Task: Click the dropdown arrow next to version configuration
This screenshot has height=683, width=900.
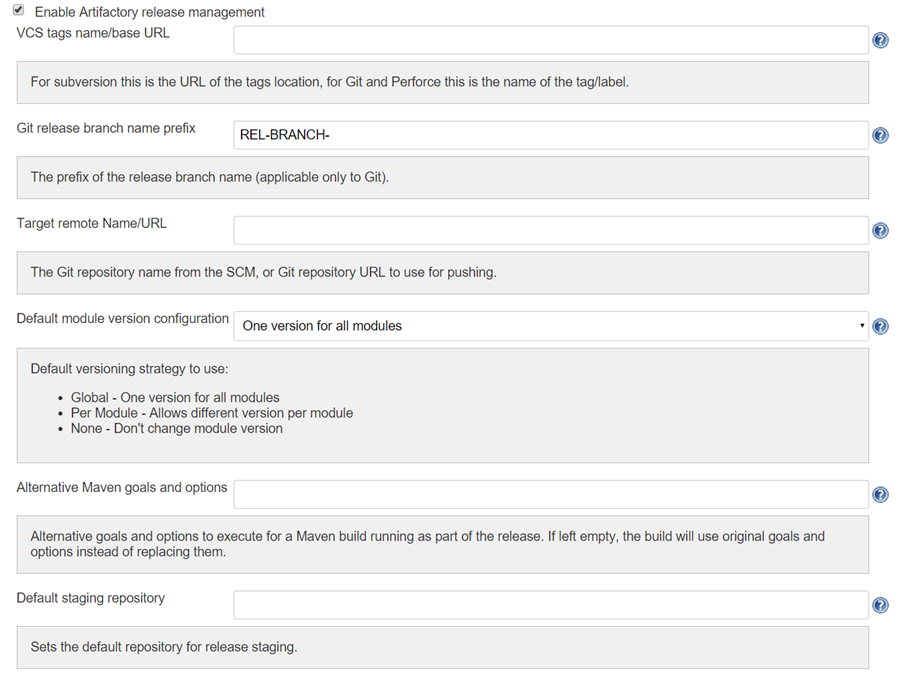Action: [861, 326]
